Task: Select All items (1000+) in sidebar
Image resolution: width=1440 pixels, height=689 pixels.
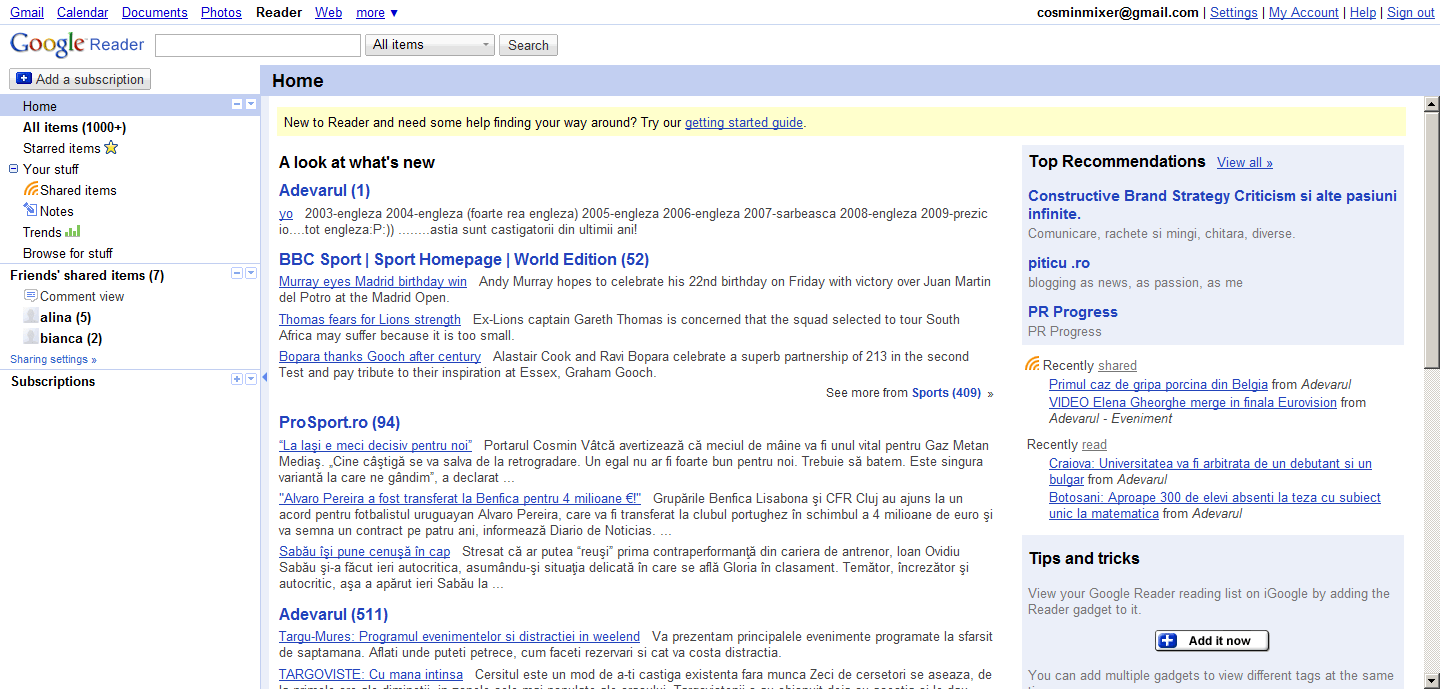Action: click(75, 127)
